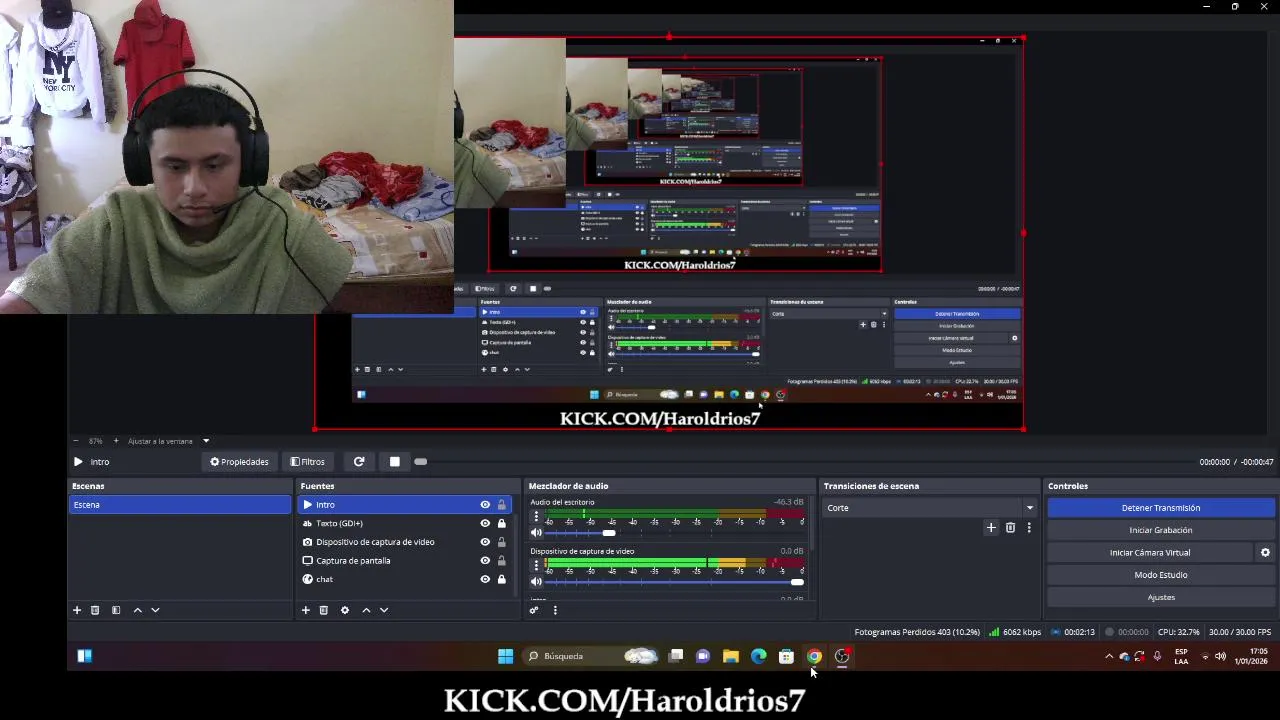
Task: Open Propiedades for the selected source
Action: 239,462
